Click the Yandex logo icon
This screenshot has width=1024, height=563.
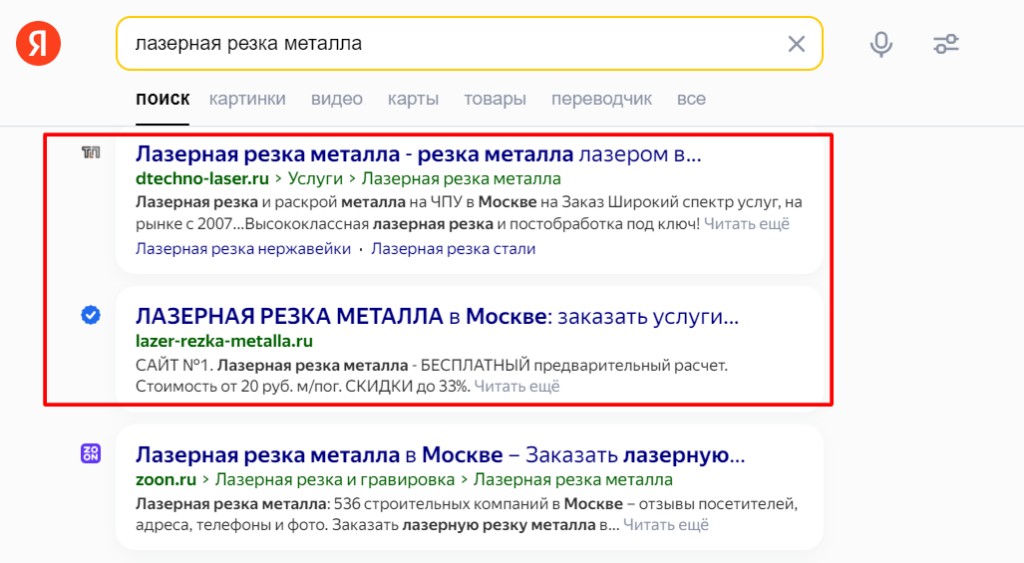(x=39, y=43)
